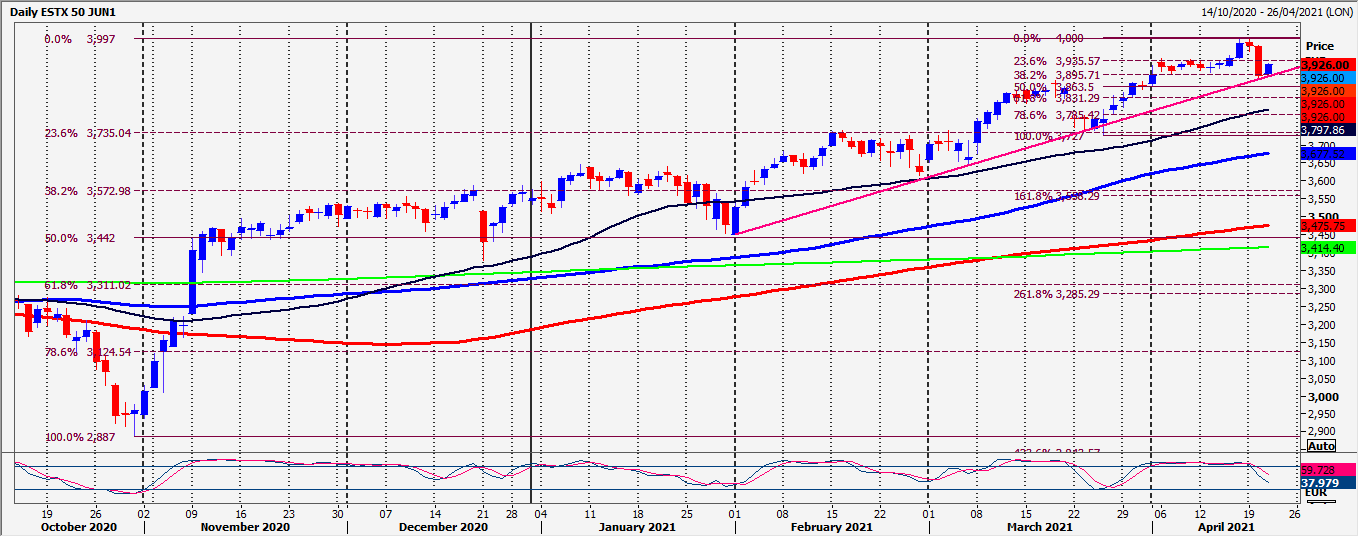Click the green 3,414.40 price tag

click(1327, 246)
